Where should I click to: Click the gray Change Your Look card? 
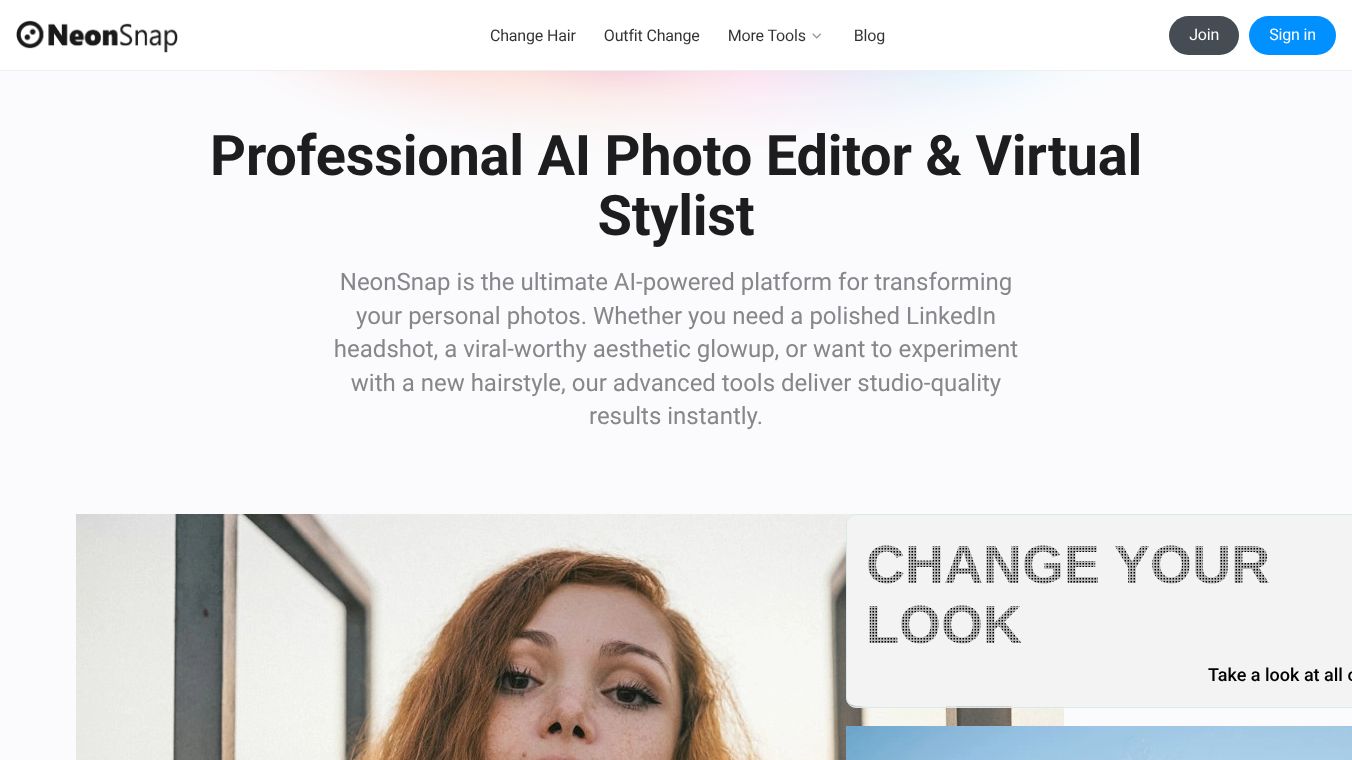[x=1099, y=611]
